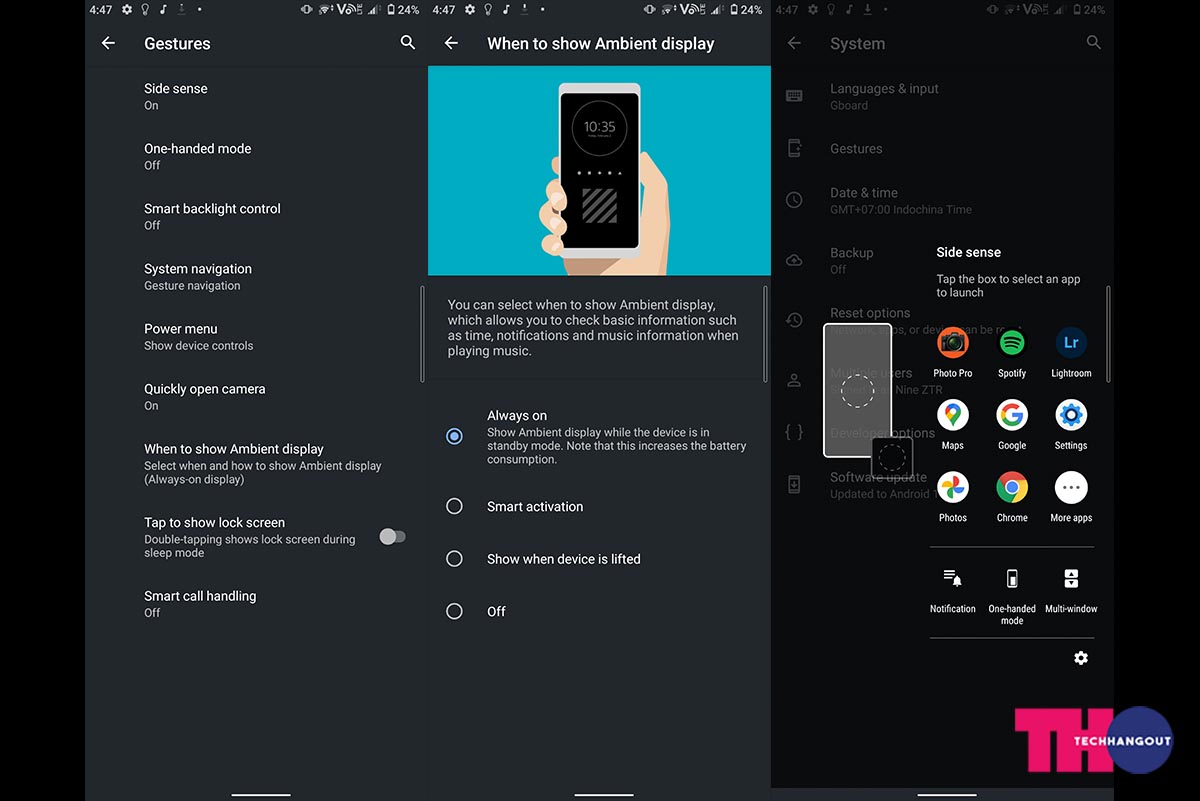Open More apps in Side sense
Viewport: 1200px width, 801px height.
pyautogui.click(x=1071, y=497)
